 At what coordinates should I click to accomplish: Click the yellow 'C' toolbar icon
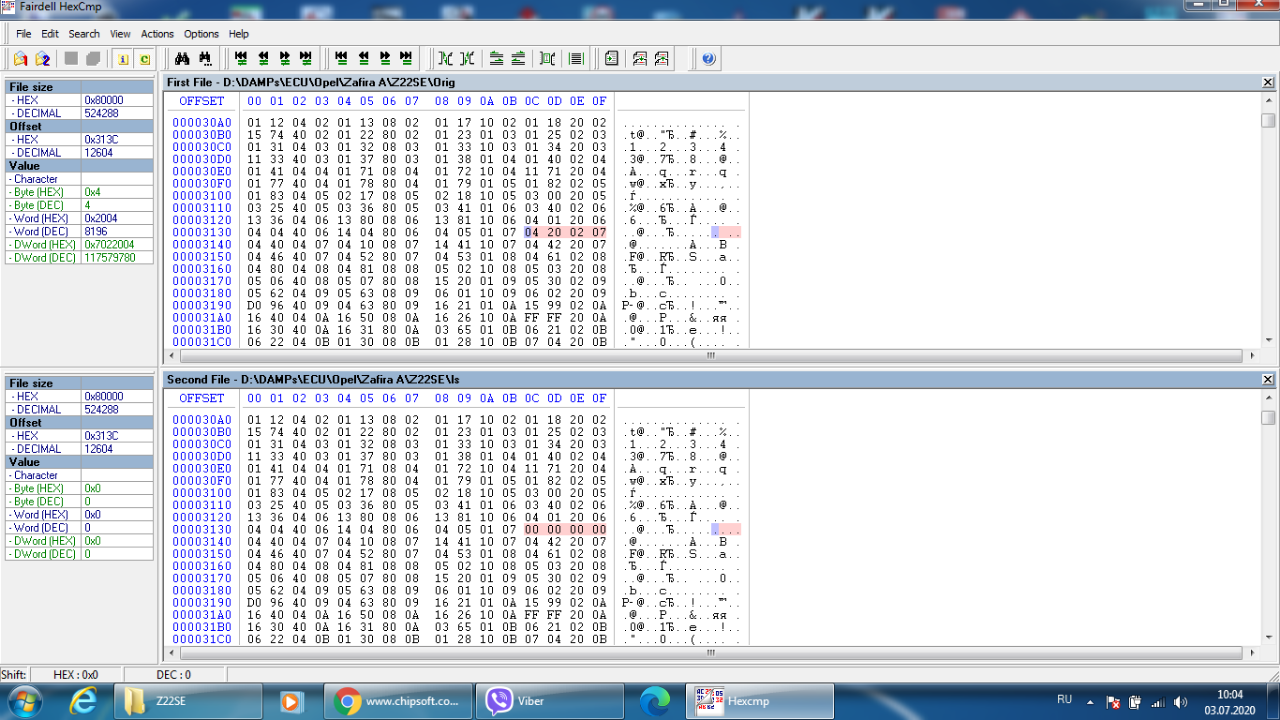(x=145, y=59)
